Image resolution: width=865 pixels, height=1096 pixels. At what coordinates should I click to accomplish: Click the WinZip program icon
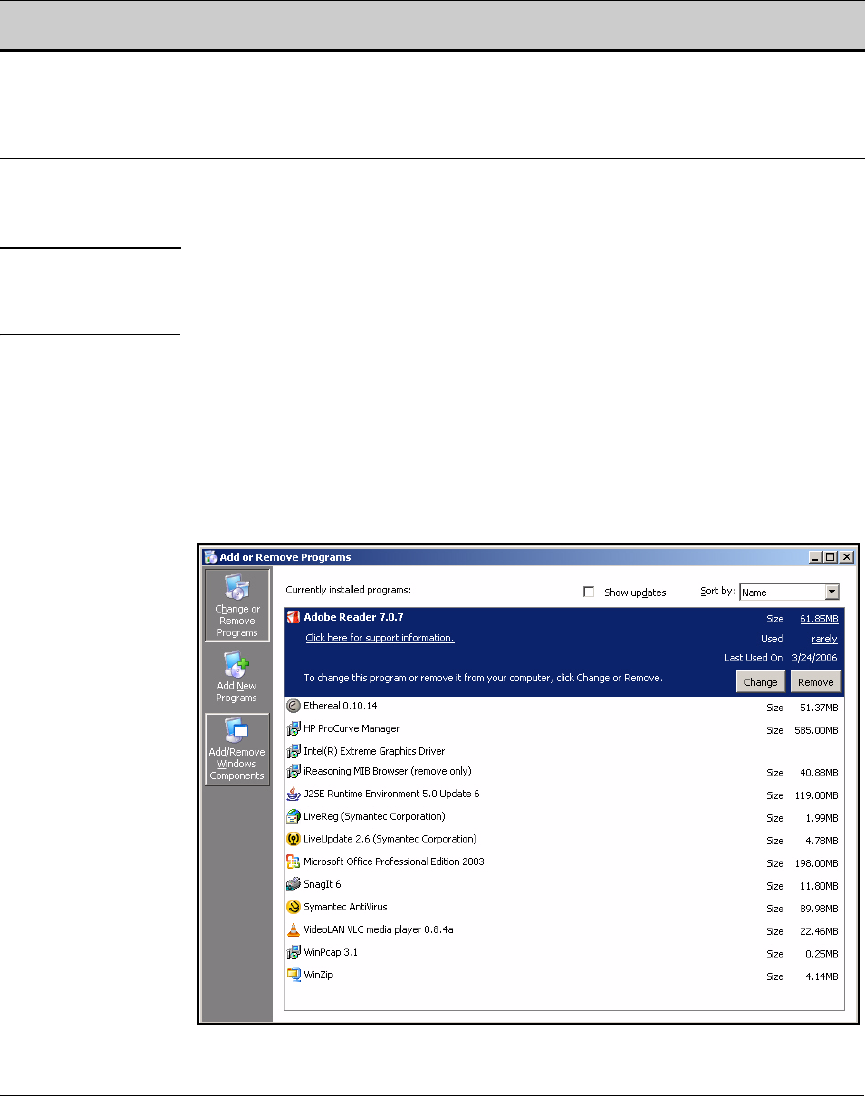coord(293,974)
